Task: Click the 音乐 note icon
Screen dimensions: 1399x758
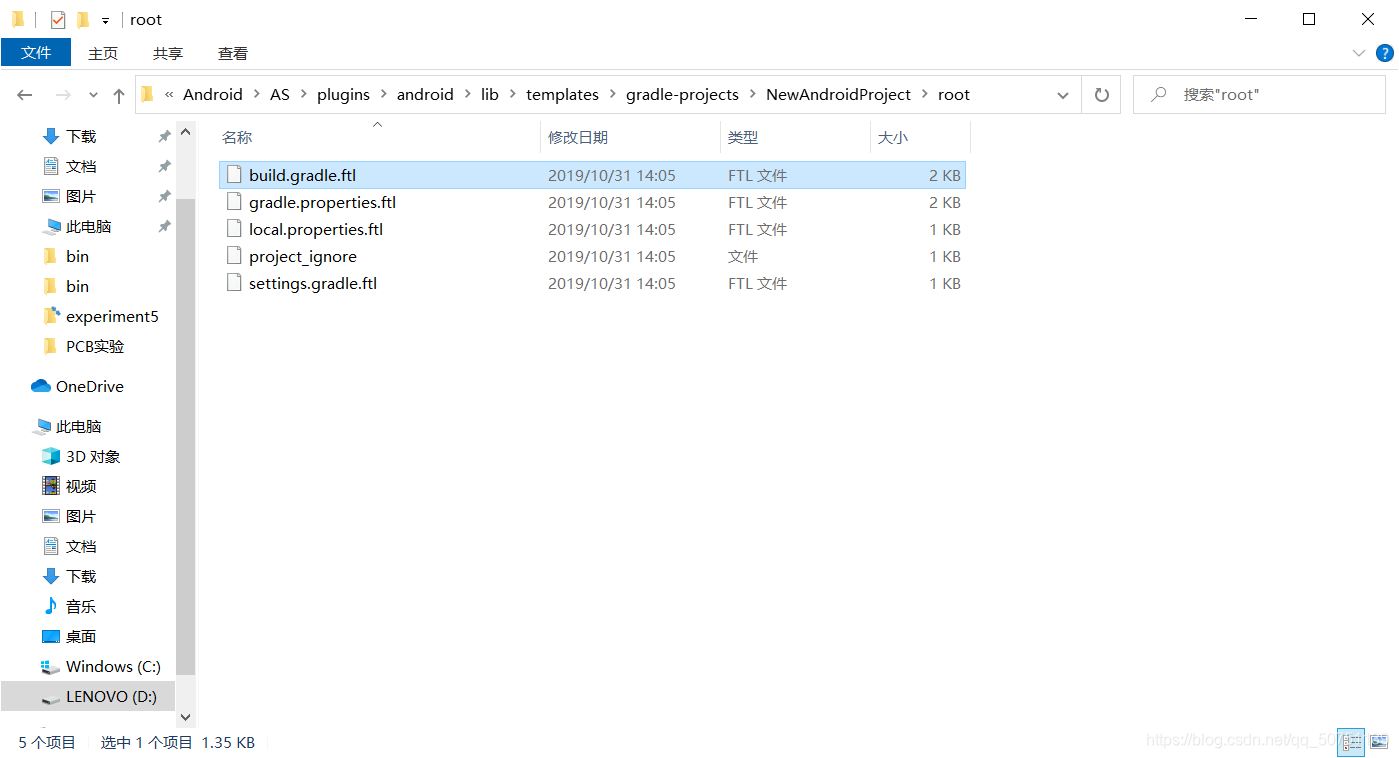Action: (x=51, y=606)
